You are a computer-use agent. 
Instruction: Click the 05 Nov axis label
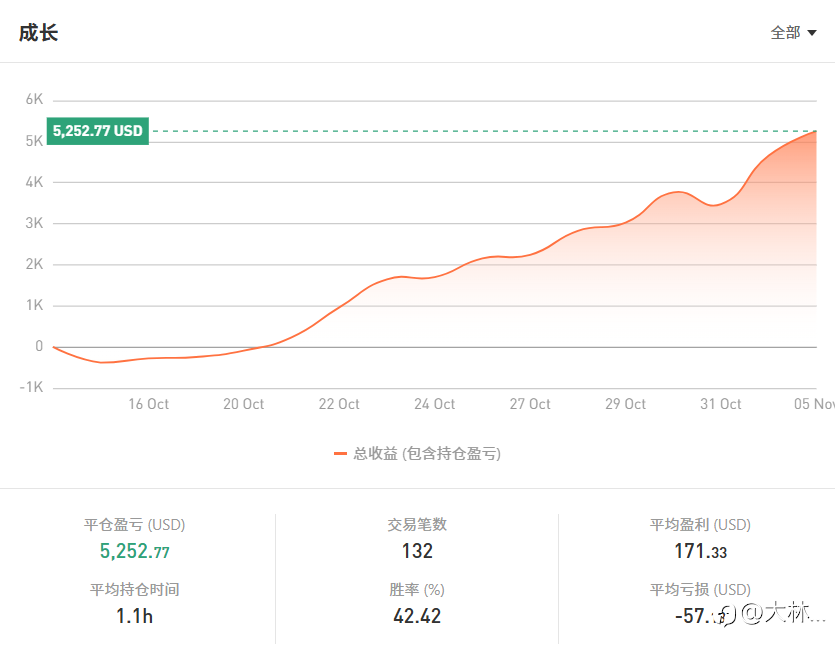tap(813, 404)
